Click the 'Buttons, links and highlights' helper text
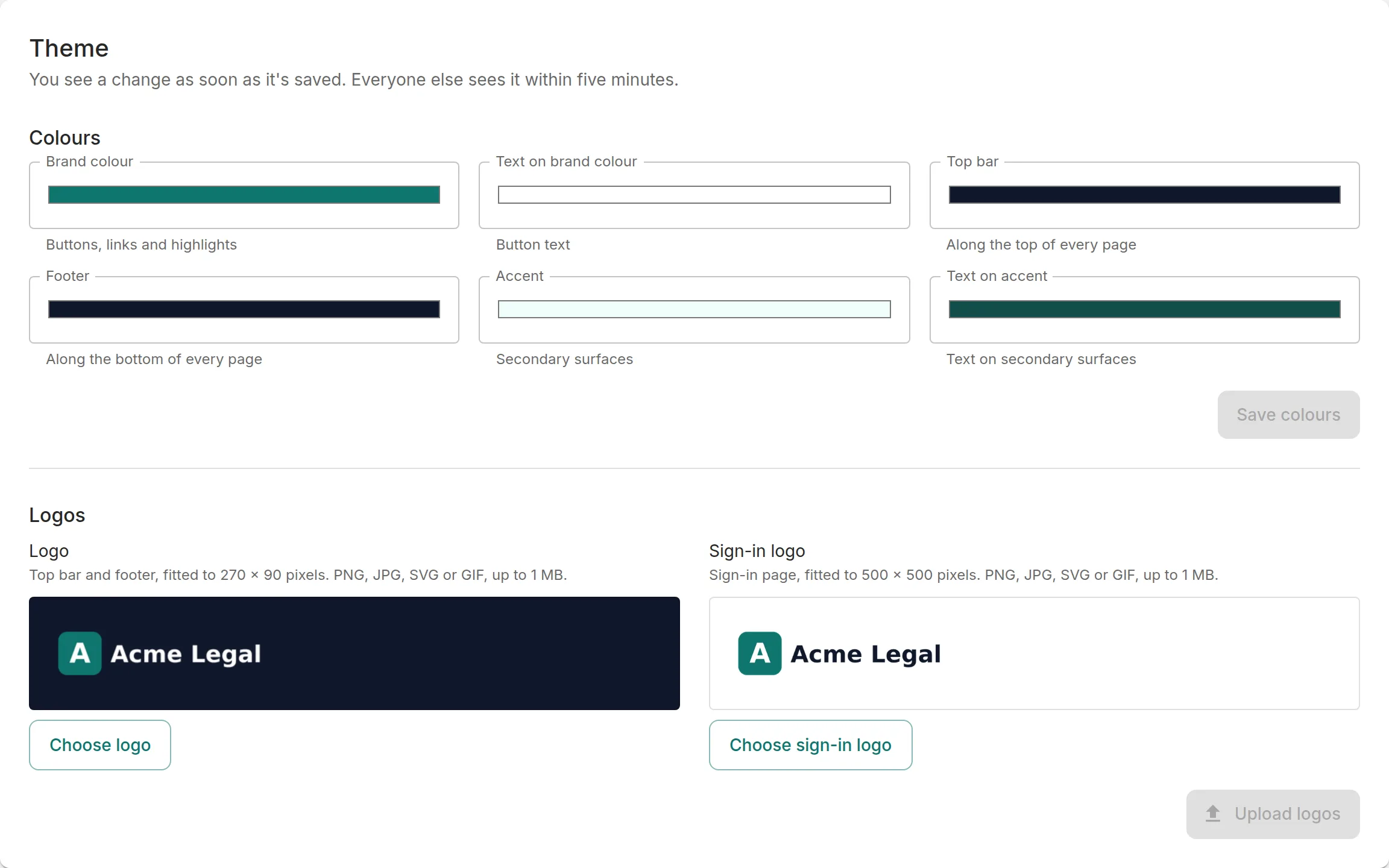 pos(141,245)
